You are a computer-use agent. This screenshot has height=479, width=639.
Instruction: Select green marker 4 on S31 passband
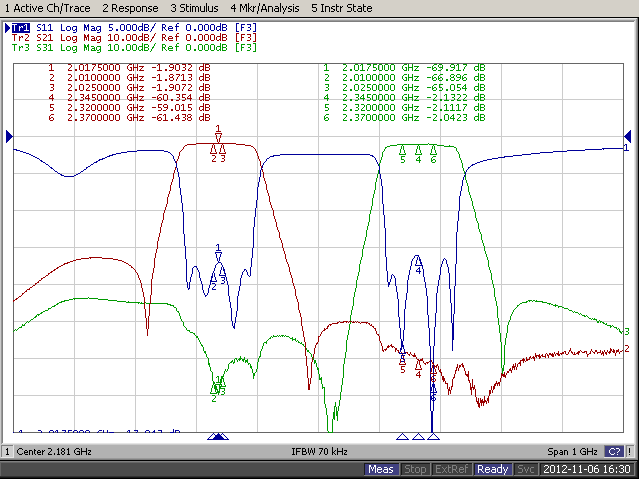418,154
